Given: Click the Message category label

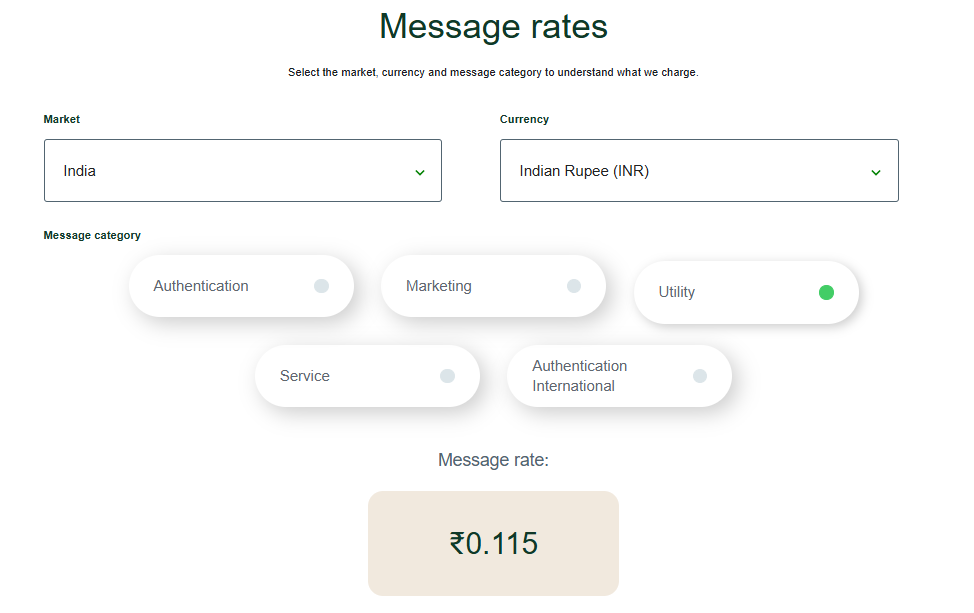Looking at the screenshot, I should tap(92, 235).
